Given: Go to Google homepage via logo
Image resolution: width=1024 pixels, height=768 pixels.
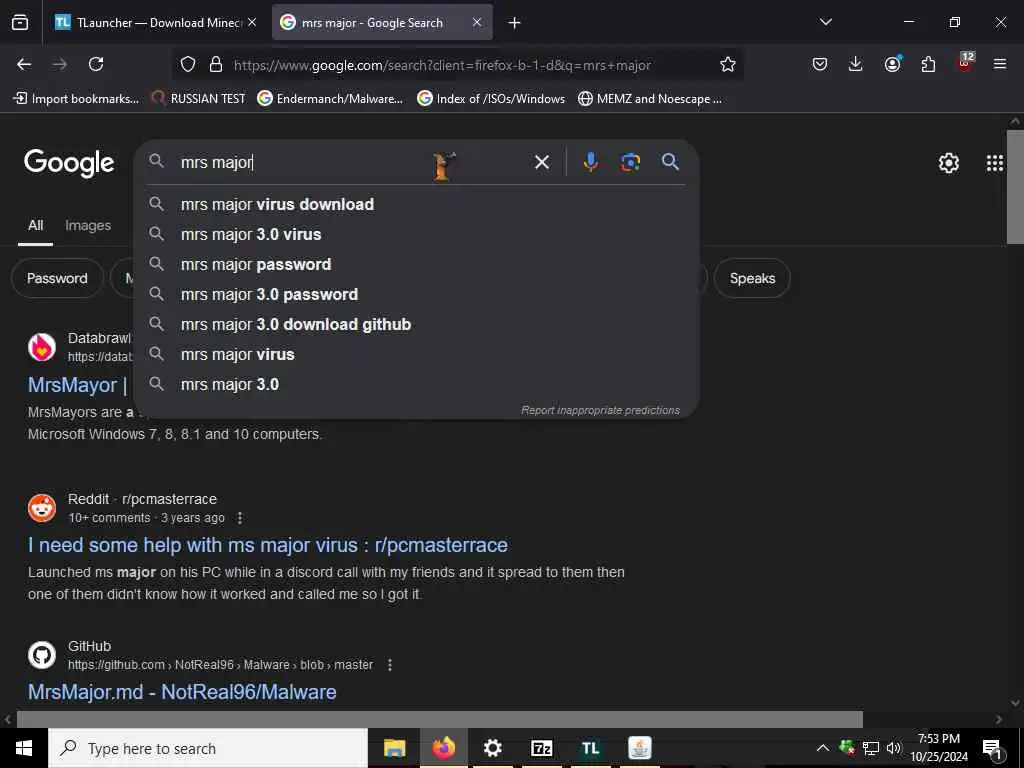Looking at the screenshot, I should [x=69, y=163].
